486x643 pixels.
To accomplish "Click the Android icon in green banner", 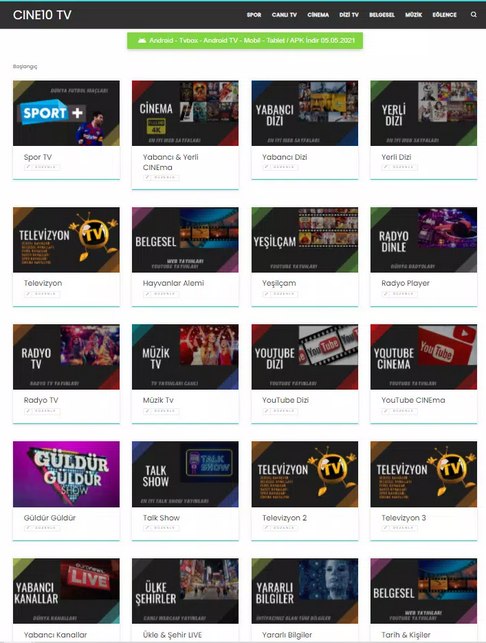I will tap(142, 41).
